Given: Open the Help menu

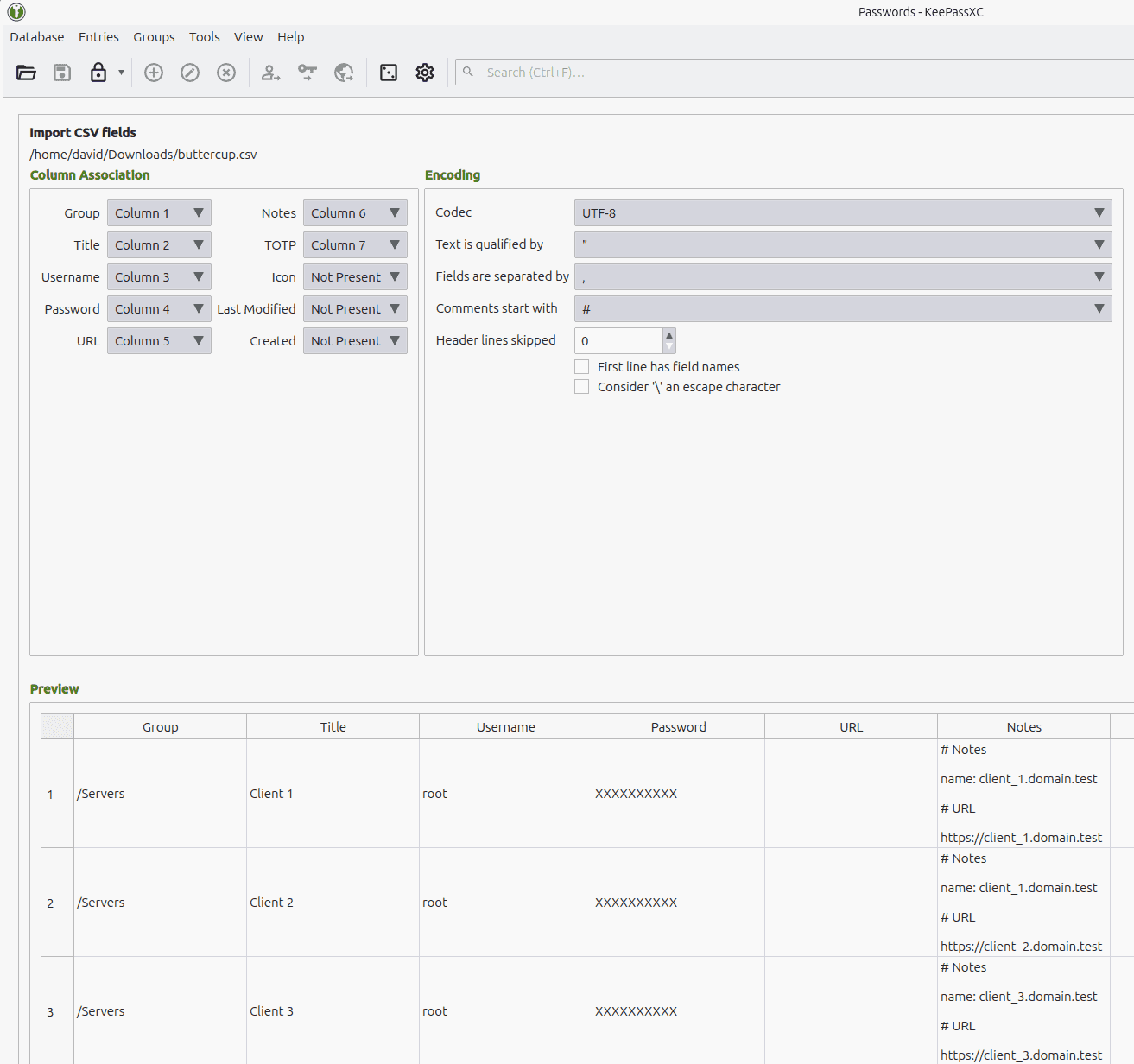Looking at the screenshot, I should point(291,37).
